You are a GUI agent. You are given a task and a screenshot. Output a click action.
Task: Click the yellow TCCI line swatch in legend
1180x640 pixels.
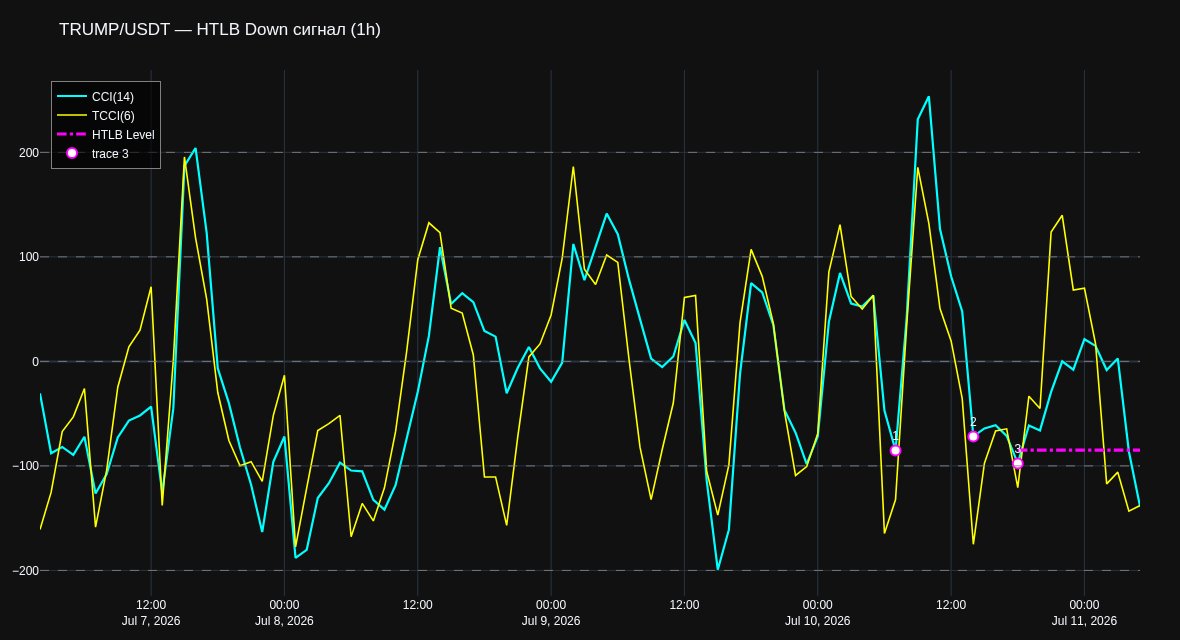[x=71, y=115]
